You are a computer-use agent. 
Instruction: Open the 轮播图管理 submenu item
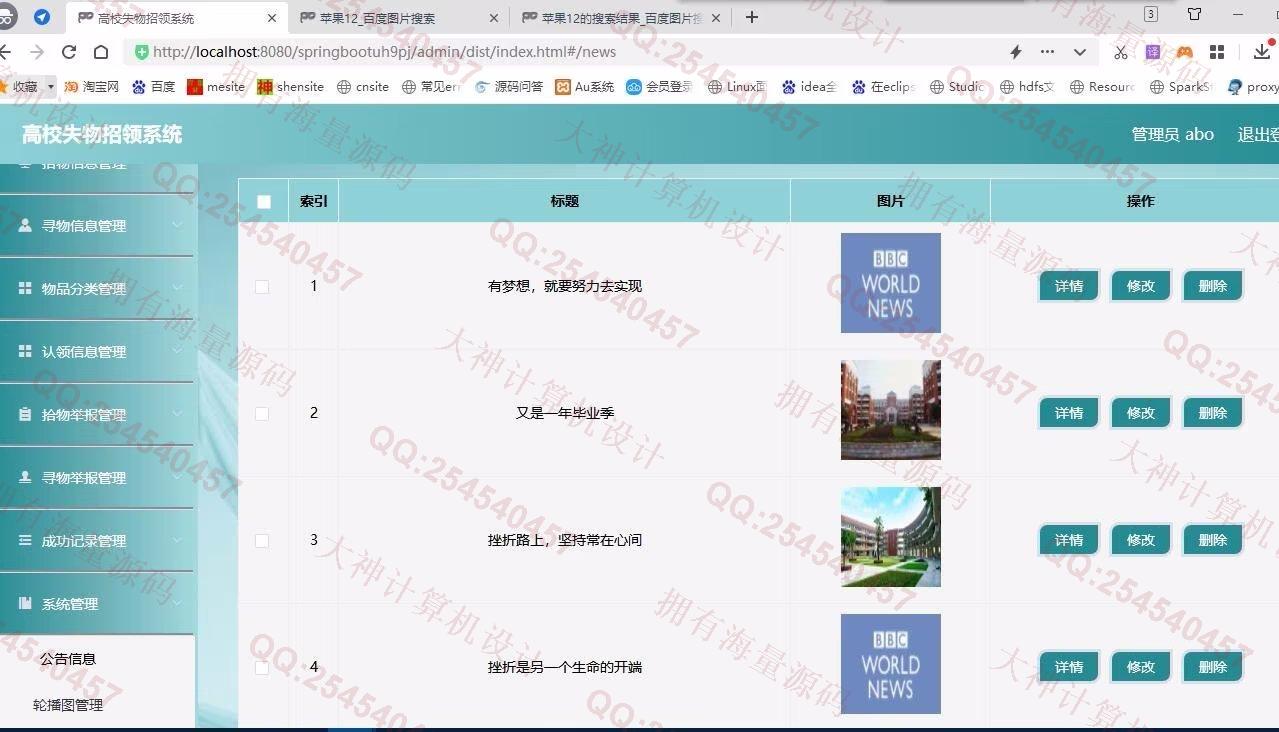68,705
